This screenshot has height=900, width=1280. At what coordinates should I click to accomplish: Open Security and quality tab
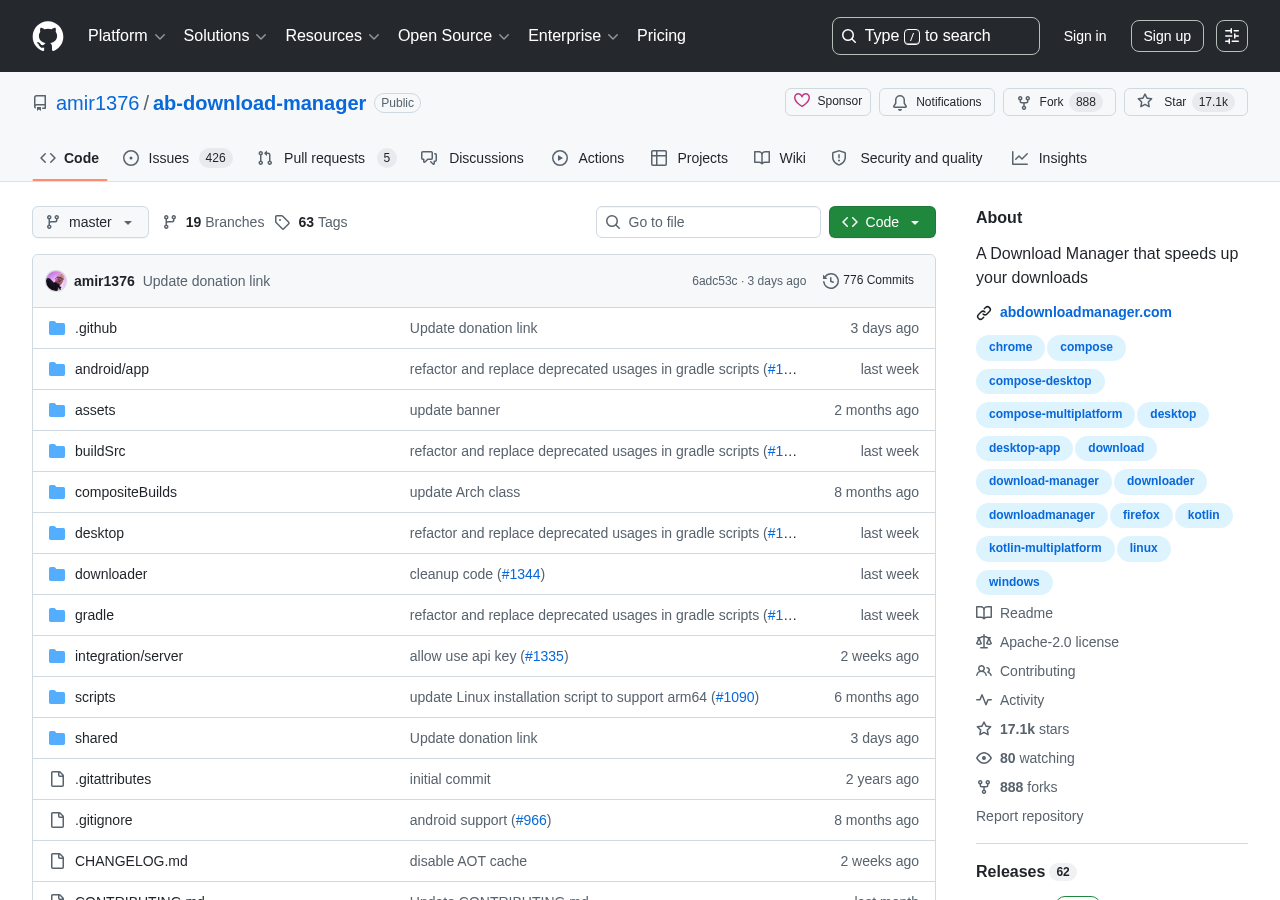point(907,158)
